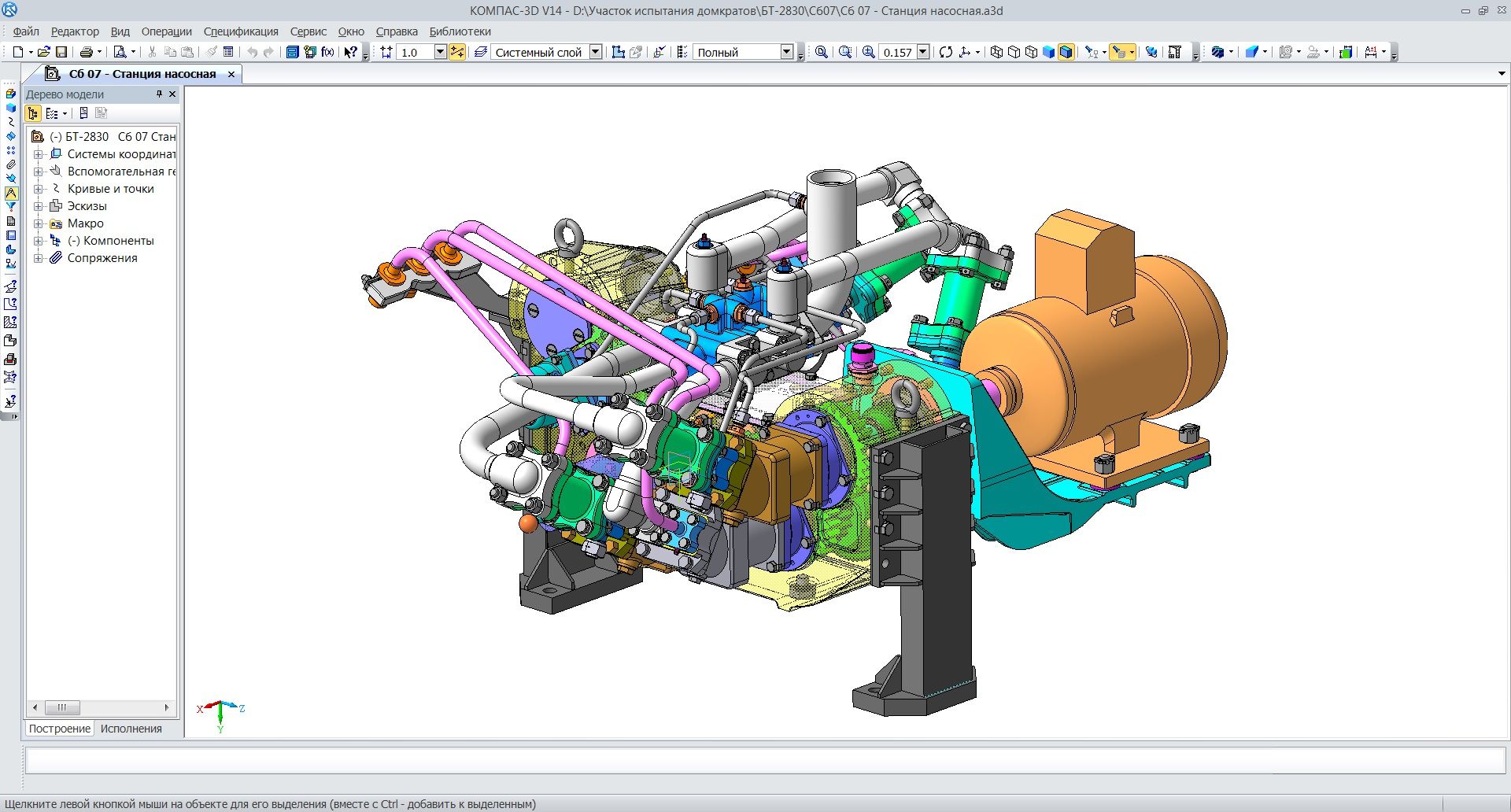Select the Эскизы tree item
This screenshot has width=1511, height=812.
(x=87, y=206)
